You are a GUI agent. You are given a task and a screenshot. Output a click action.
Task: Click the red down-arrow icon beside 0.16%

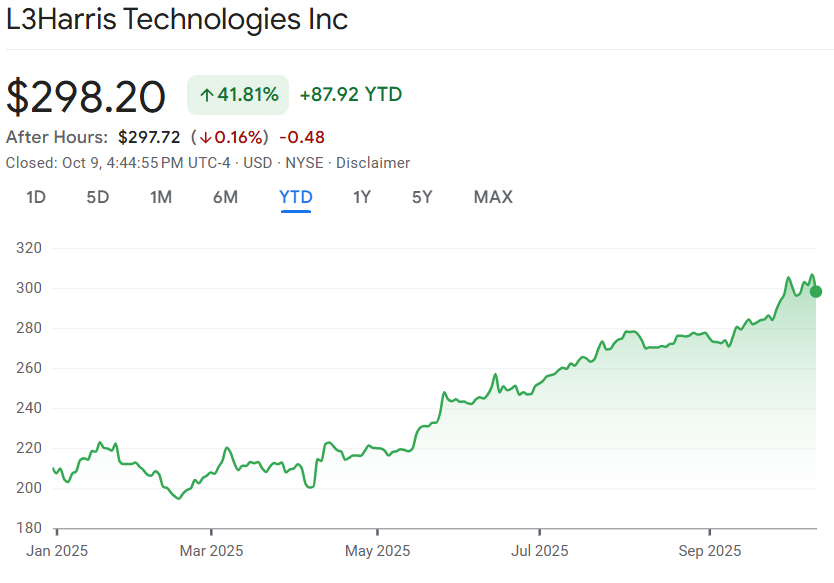[203, 138]
